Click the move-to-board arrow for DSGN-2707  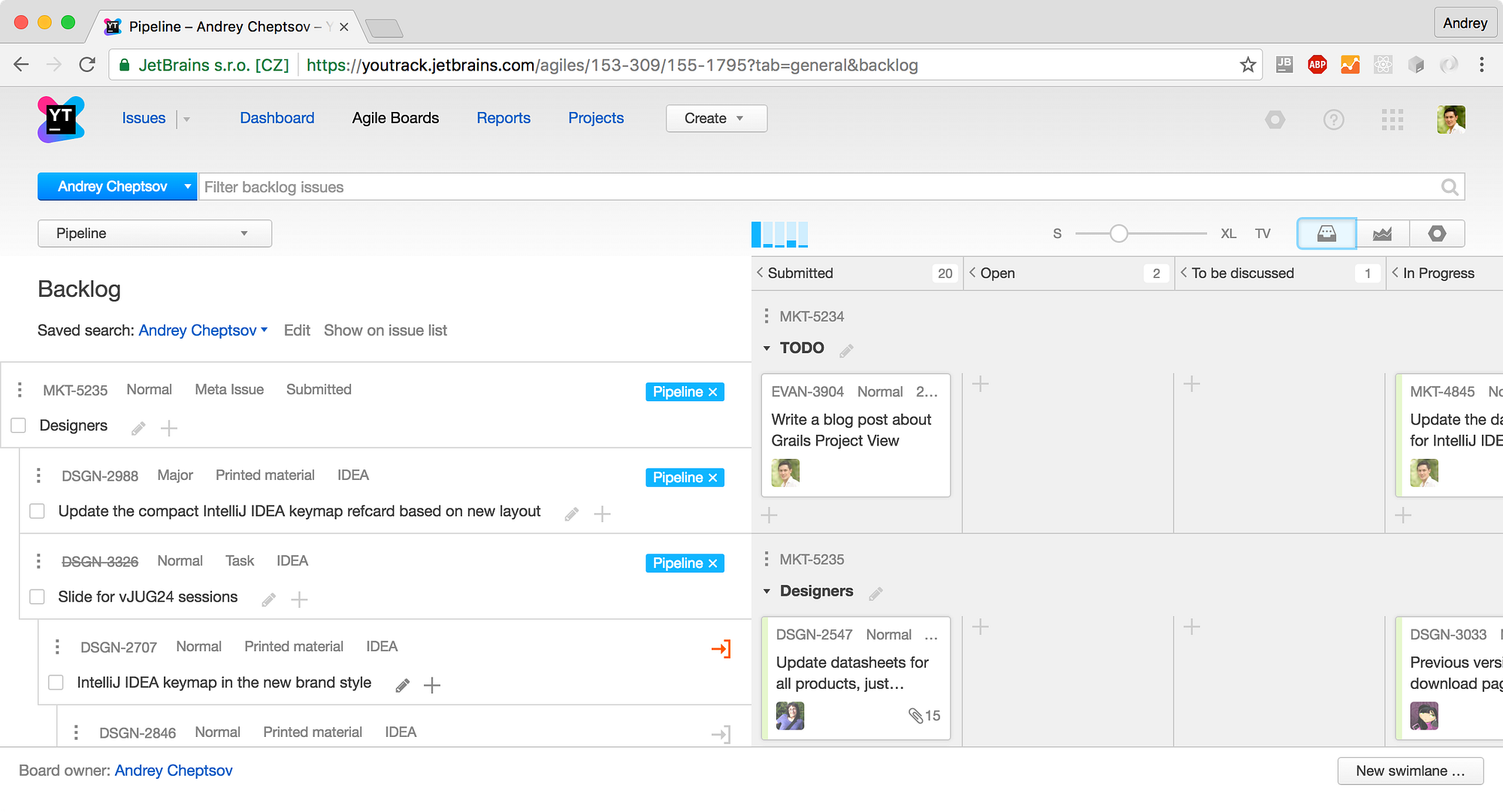point(721,648)
